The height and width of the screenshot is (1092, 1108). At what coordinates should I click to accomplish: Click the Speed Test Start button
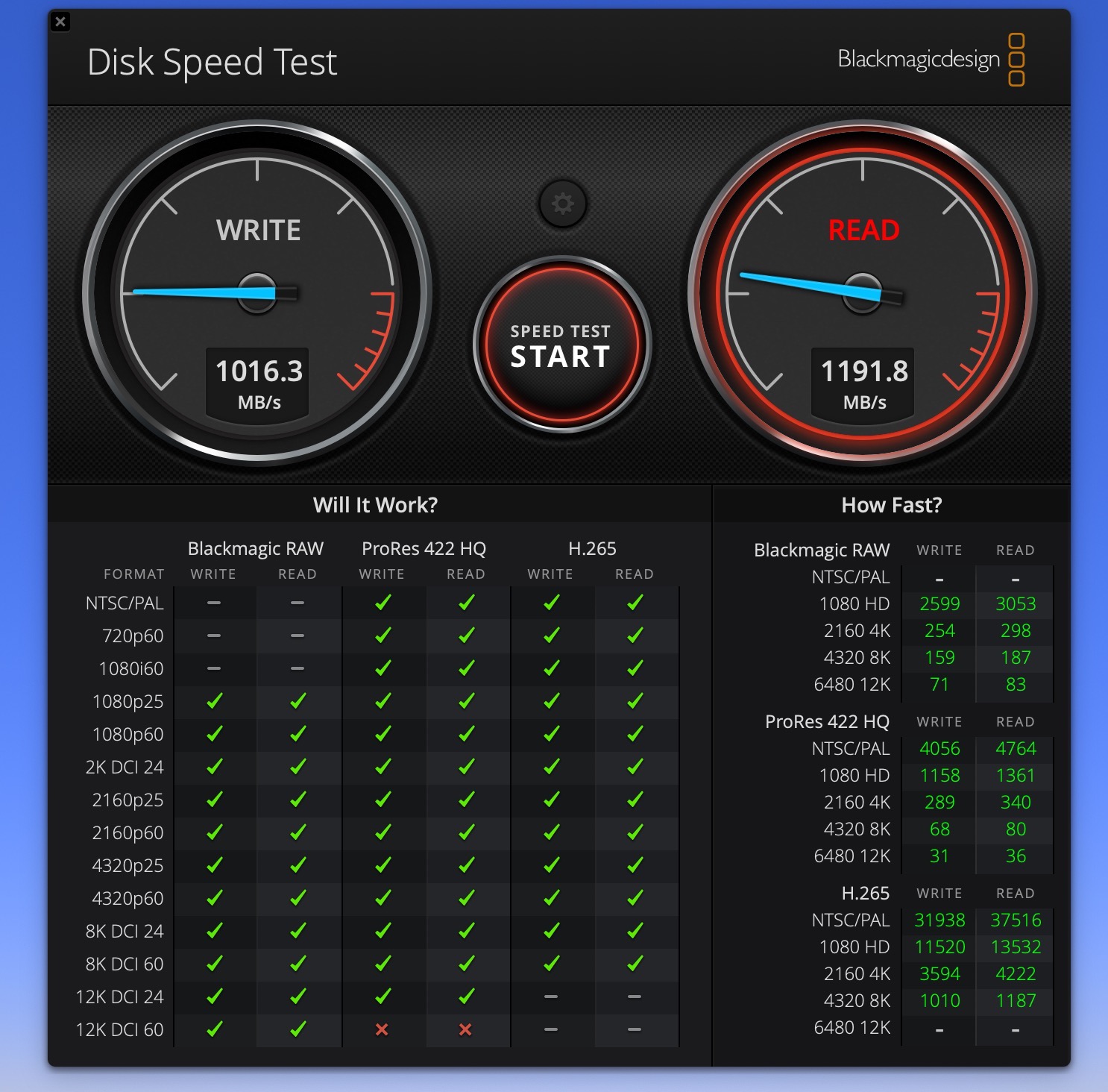[562, 345]
